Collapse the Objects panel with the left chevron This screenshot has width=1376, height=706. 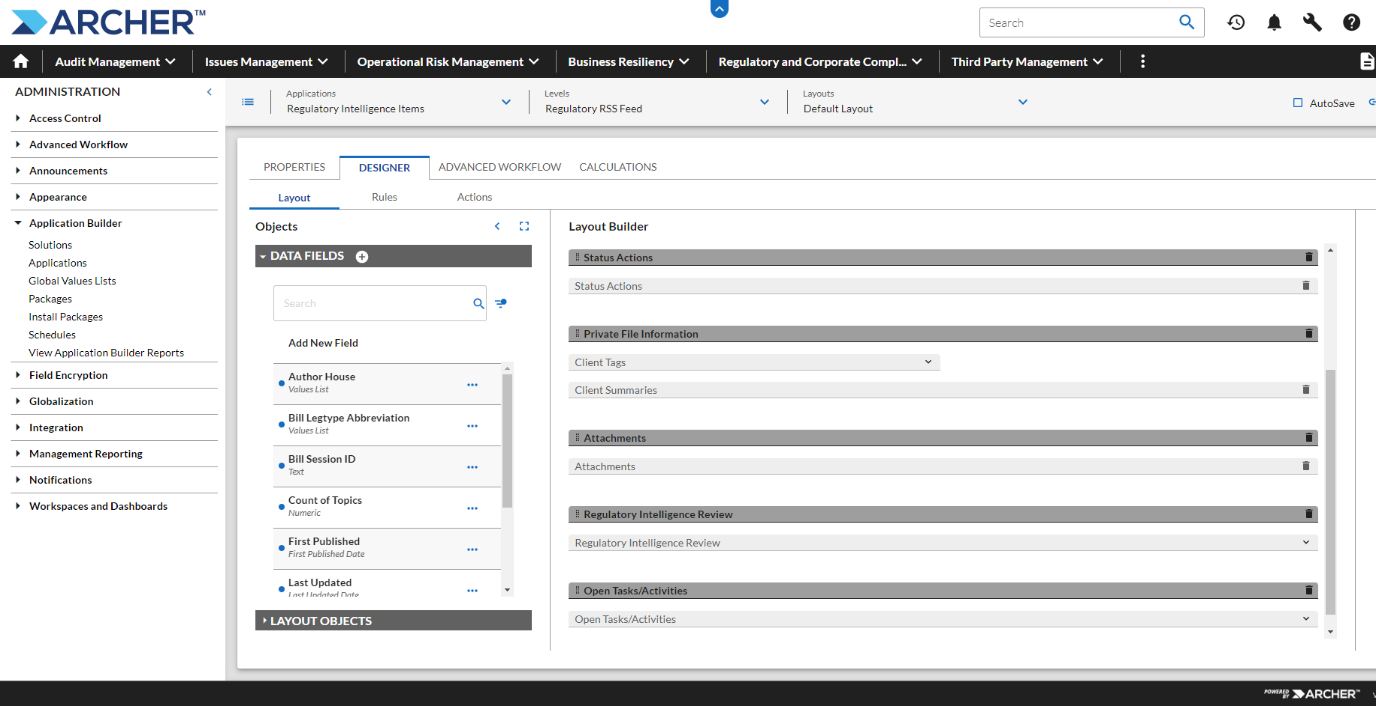click(497, 226)
